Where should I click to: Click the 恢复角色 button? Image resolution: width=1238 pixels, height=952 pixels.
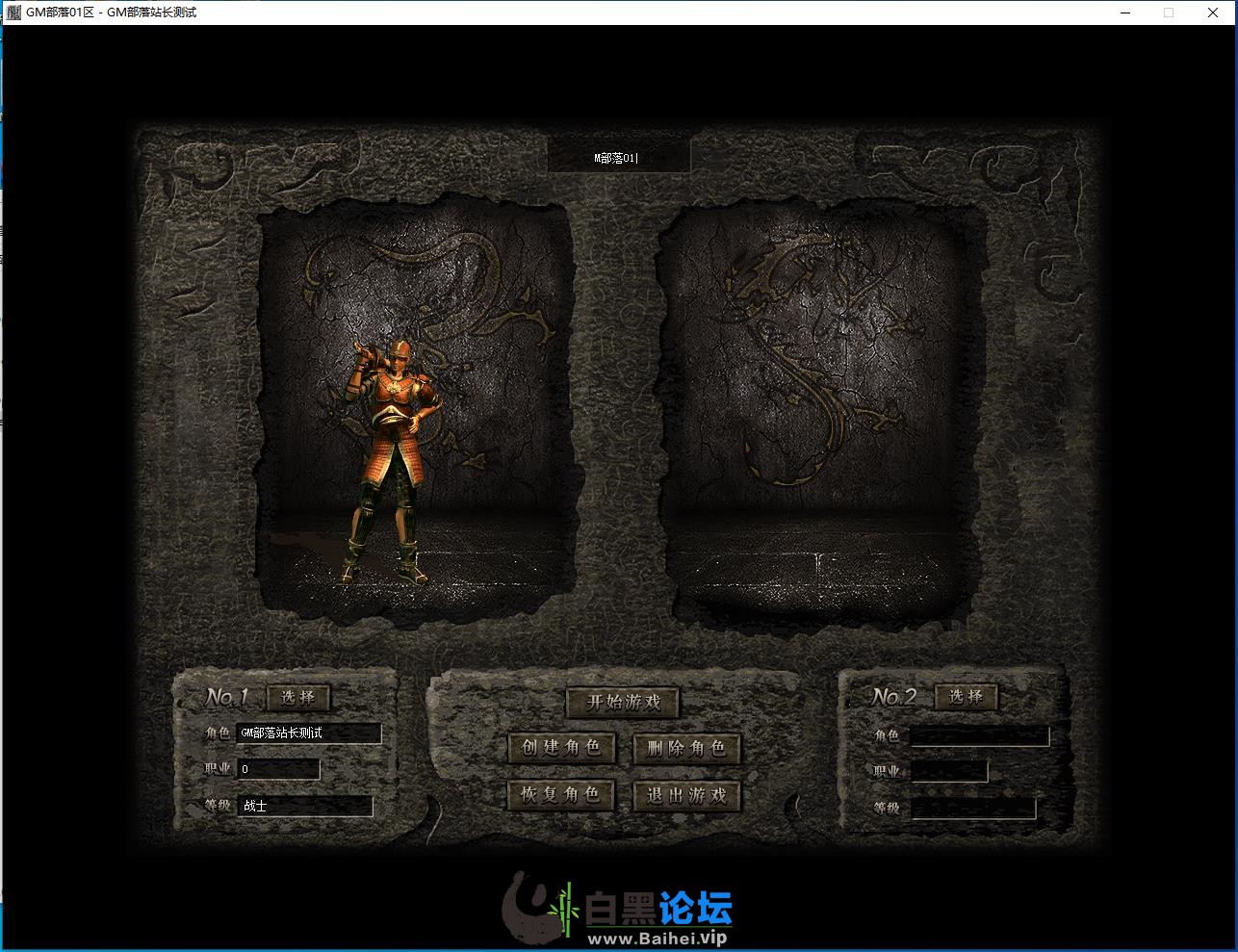coord(560,794)
